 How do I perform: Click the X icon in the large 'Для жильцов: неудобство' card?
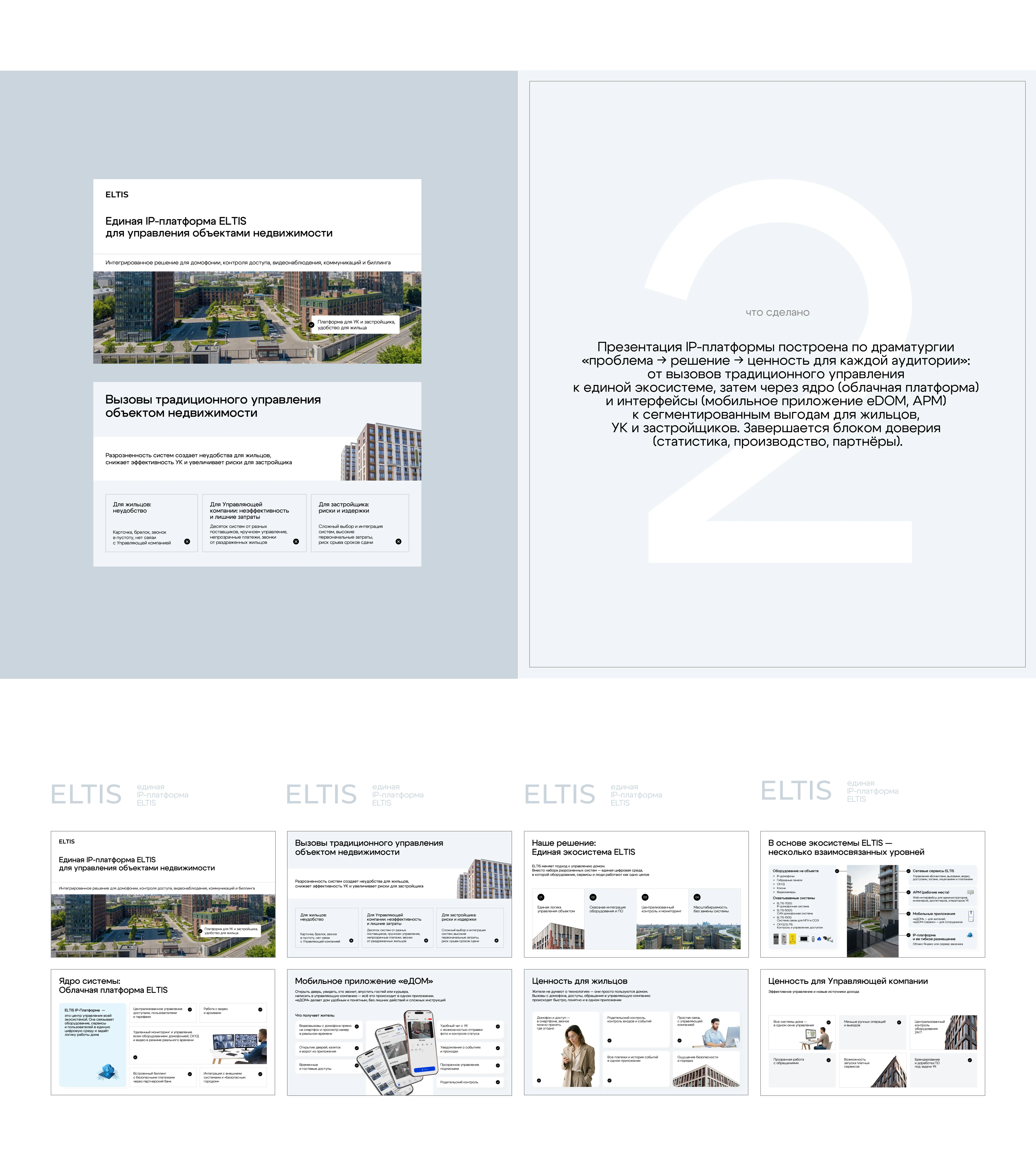click(187, 541)
